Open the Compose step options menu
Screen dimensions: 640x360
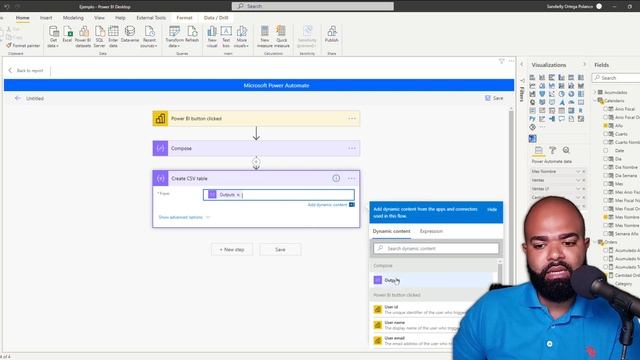[352, 148]
